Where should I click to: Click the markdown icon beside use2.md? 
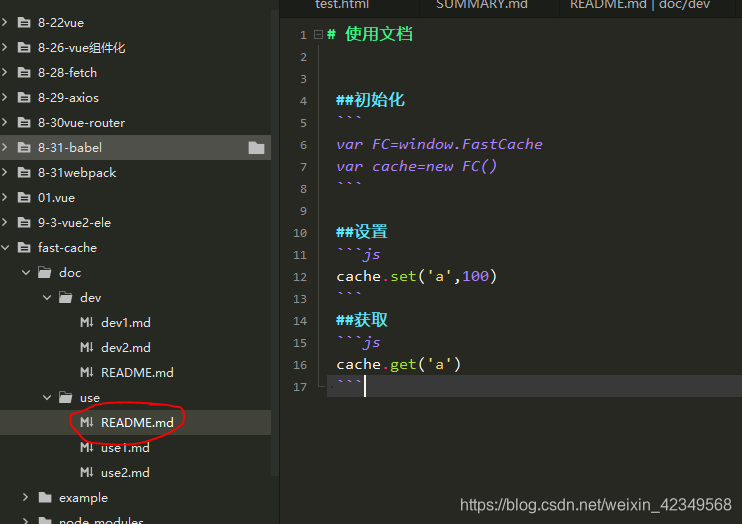coord(87,472)
